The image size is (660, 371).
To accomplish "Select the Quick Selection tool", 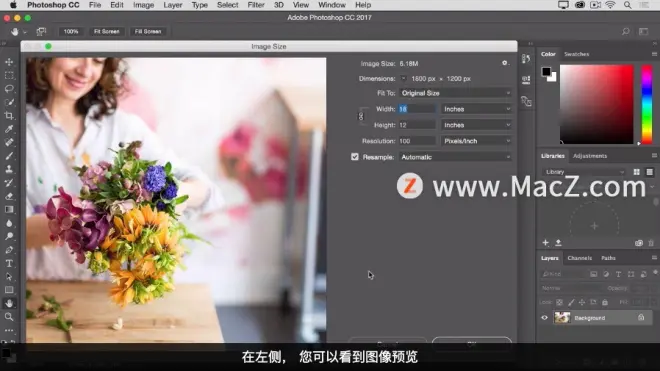I will coord(9,102).
